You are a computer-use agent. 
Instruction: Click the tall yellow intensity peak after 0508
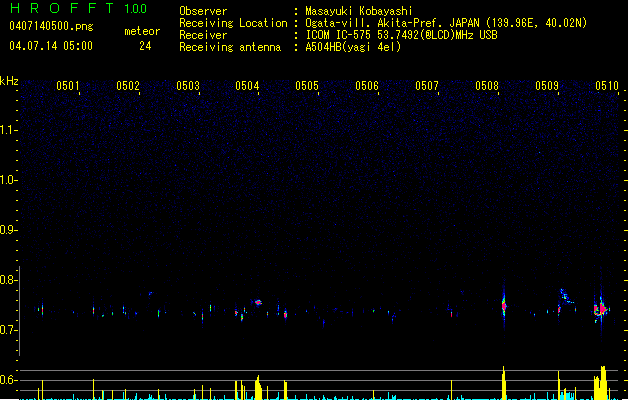coord(504,383)
